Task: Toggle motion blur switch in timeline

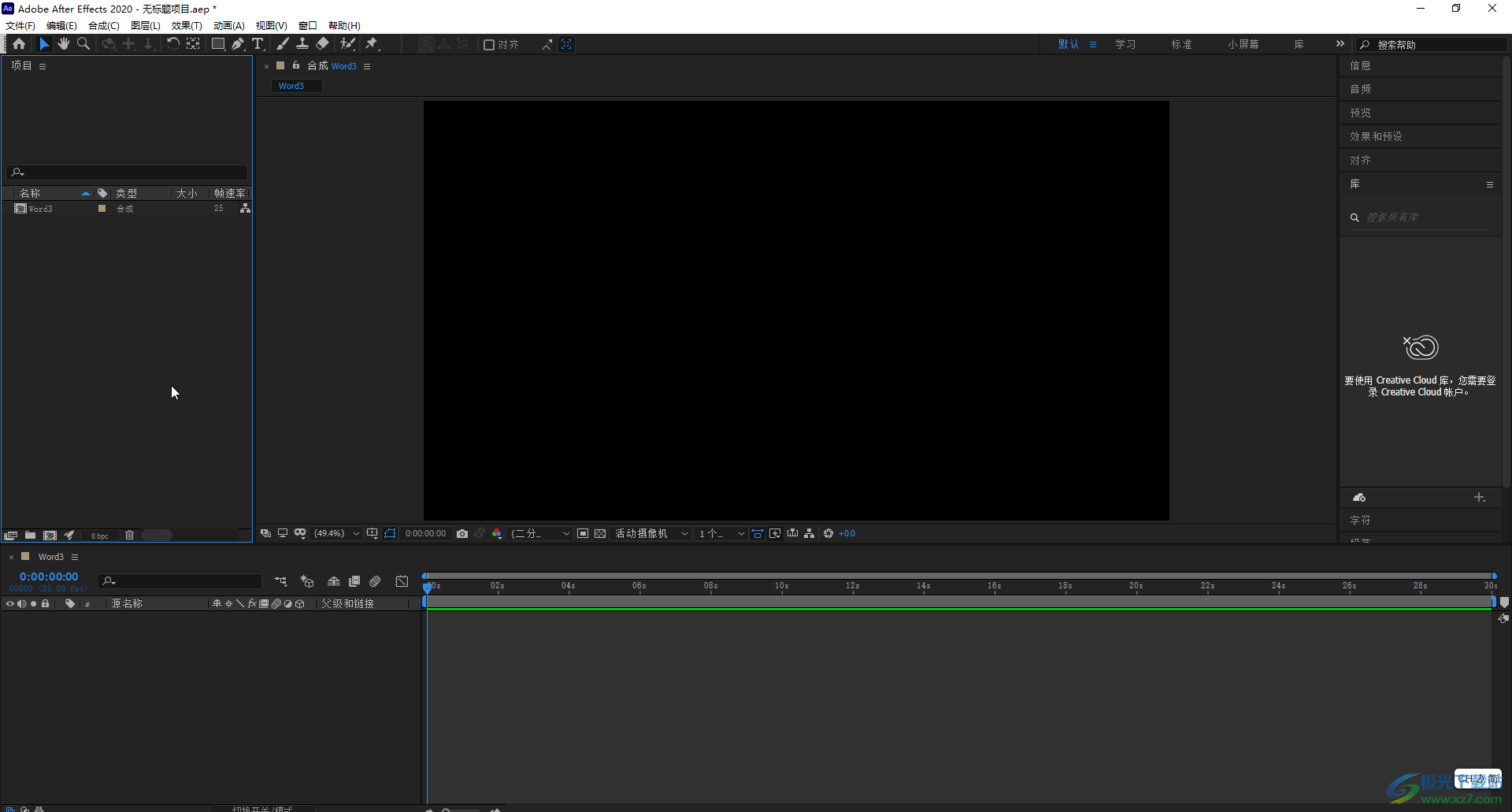Action: (x=375, y=581)
